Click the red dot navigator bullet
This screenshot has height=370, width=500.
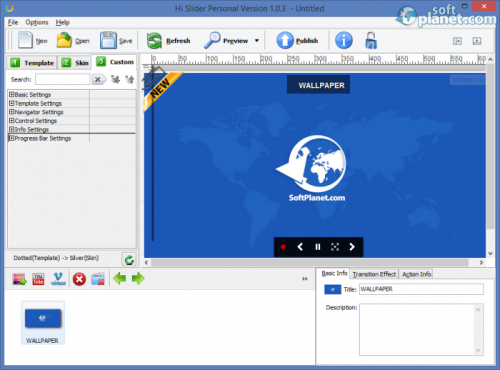pyautogui.click(x=283, y=247)
